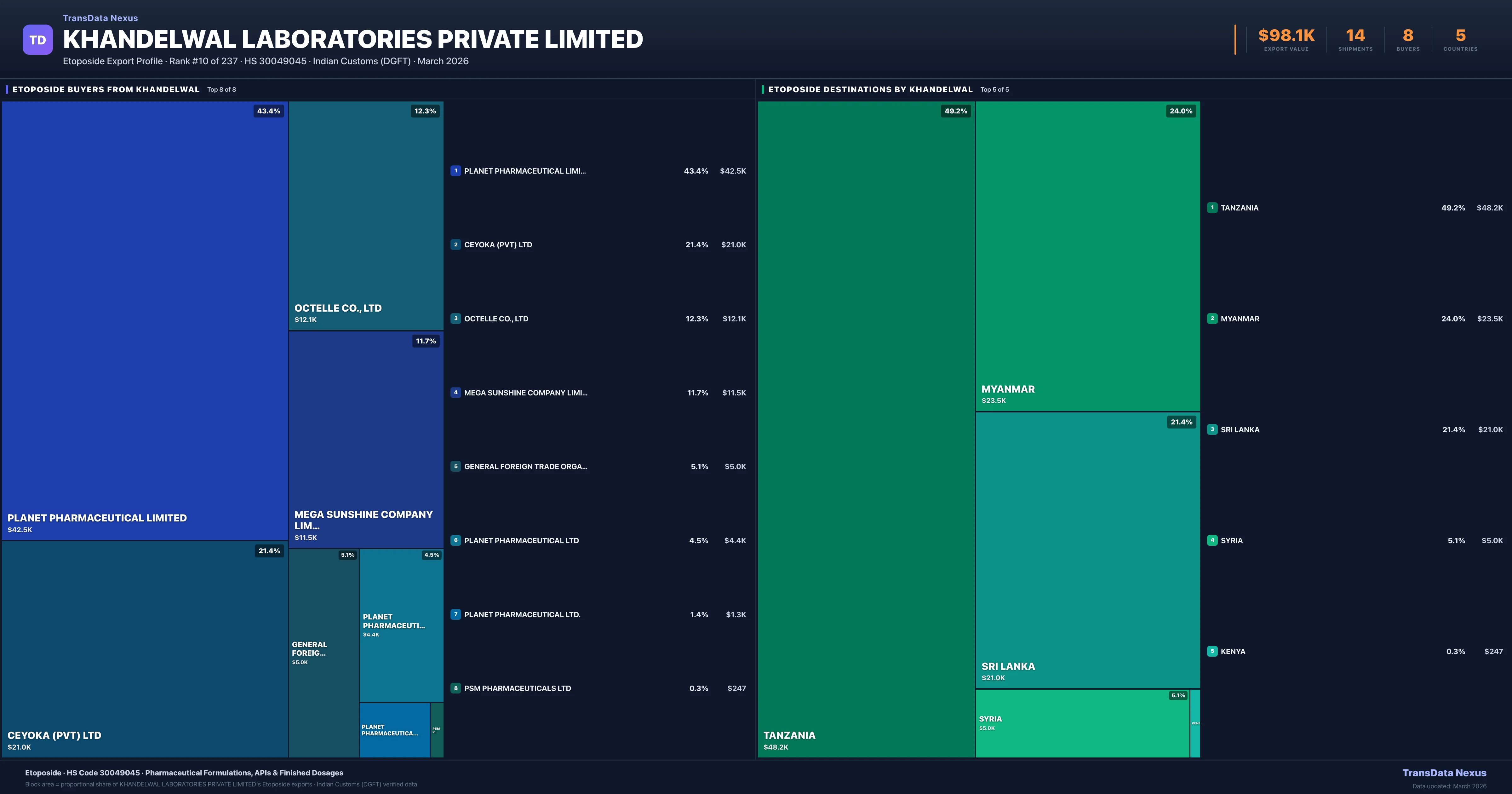Click rank 1 badge next to Tanzania
The width and height of the screenshot is (1512, 794).
(1212, 208)
